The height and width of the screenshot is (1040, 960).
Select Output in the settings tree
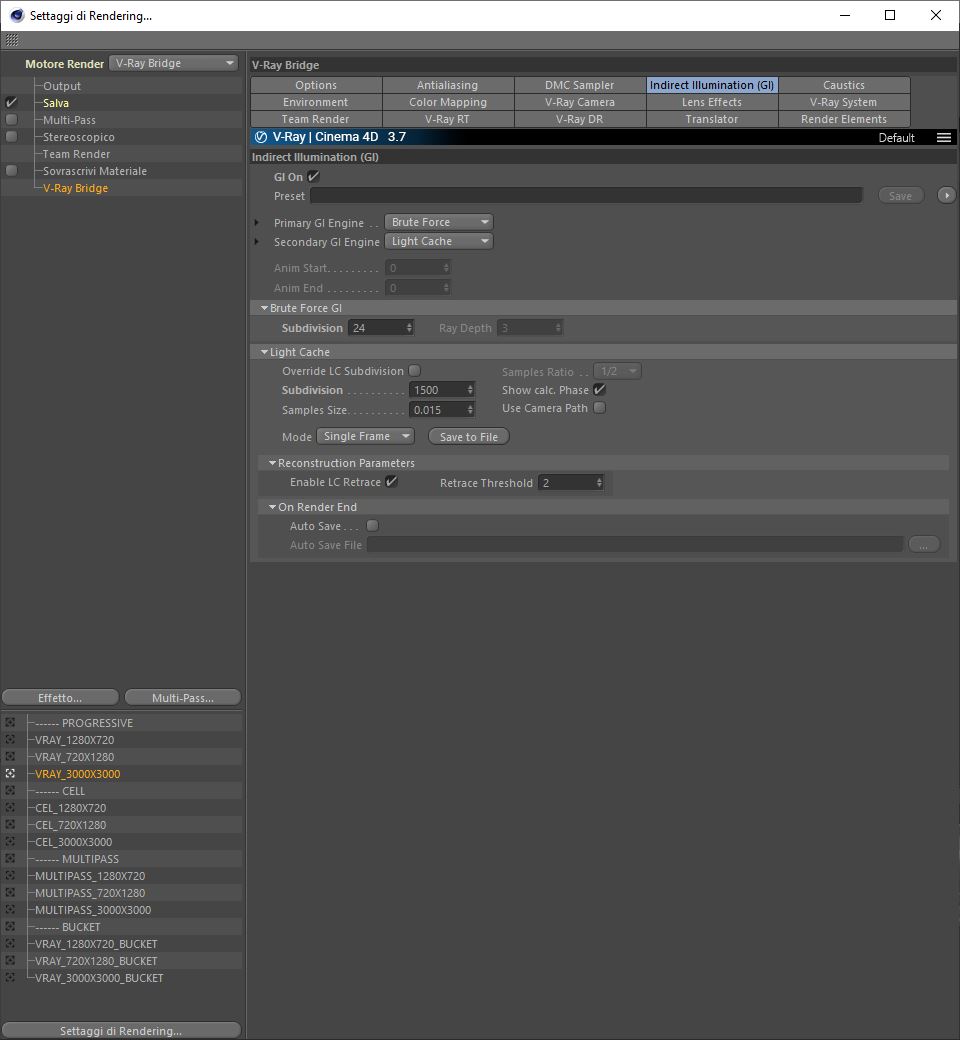pyautogui.click(x=62, y=86)
